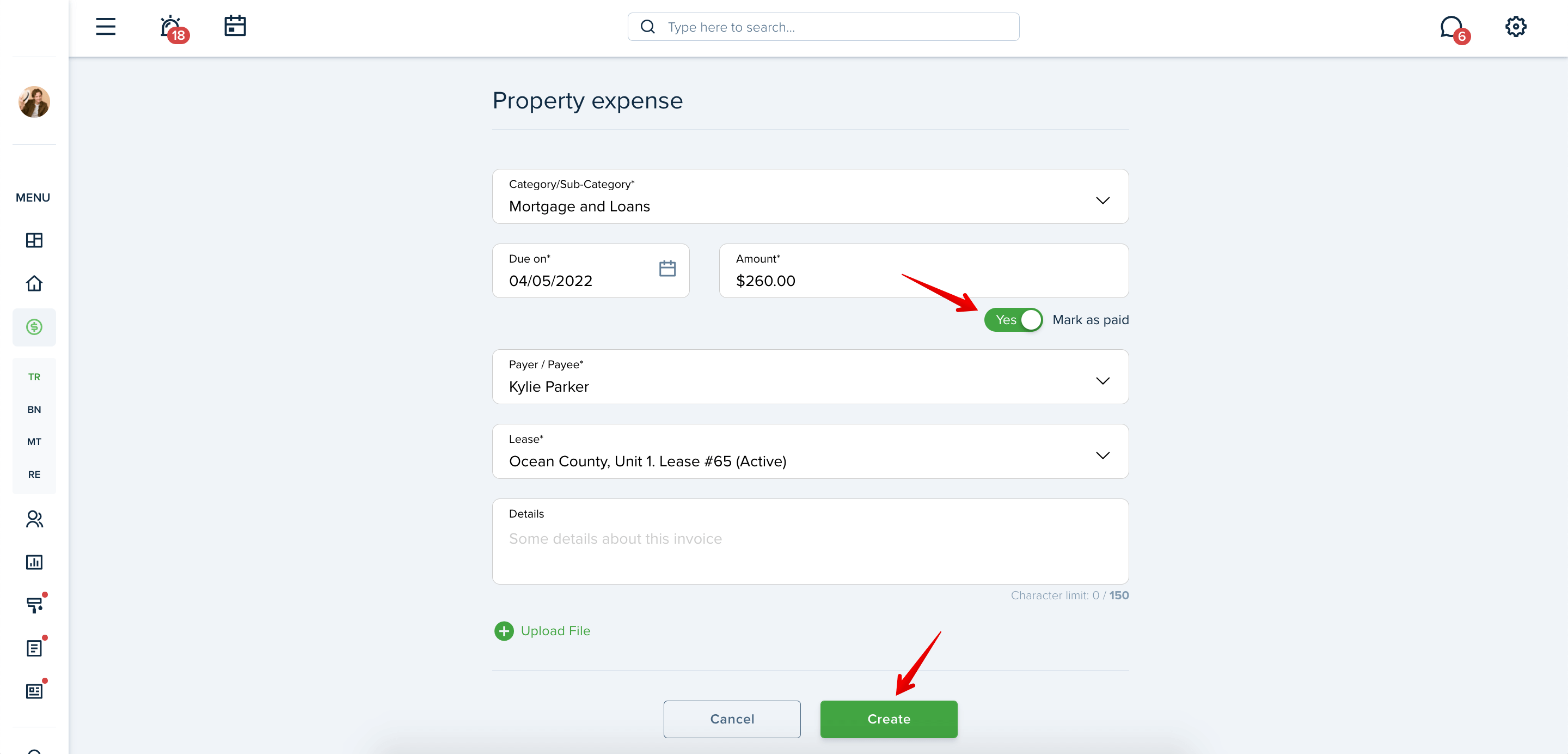Open the calendar icon in top bar

click(235, 26)
